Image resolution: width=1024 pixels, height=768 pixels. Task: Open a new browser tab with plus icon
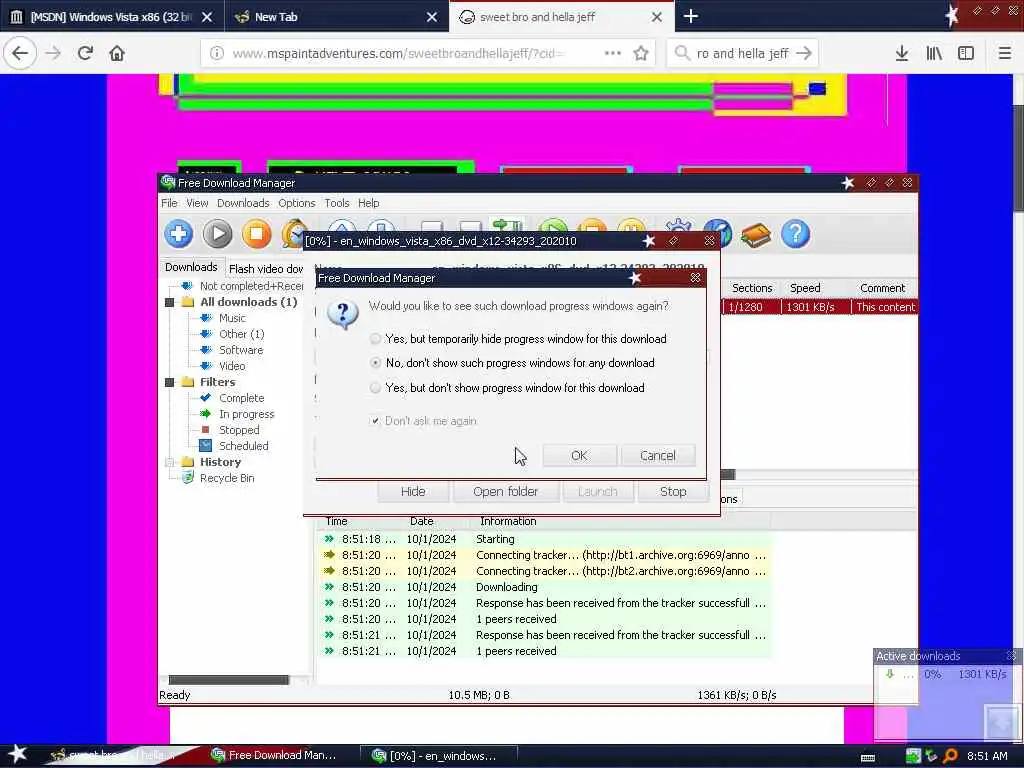click(691, 16)
